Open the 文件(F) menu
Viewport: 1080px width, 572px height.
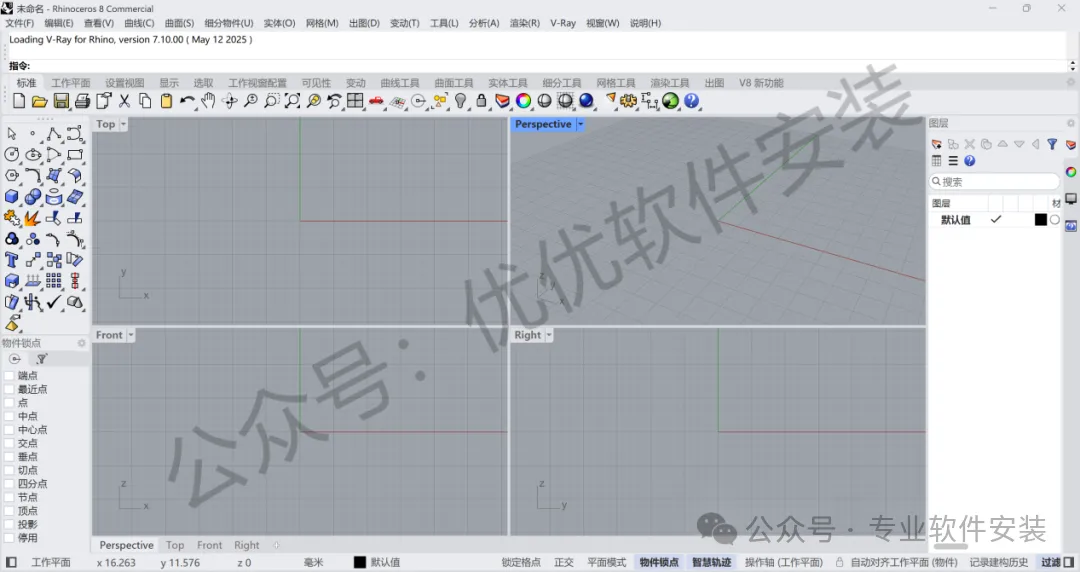(19, 23)
